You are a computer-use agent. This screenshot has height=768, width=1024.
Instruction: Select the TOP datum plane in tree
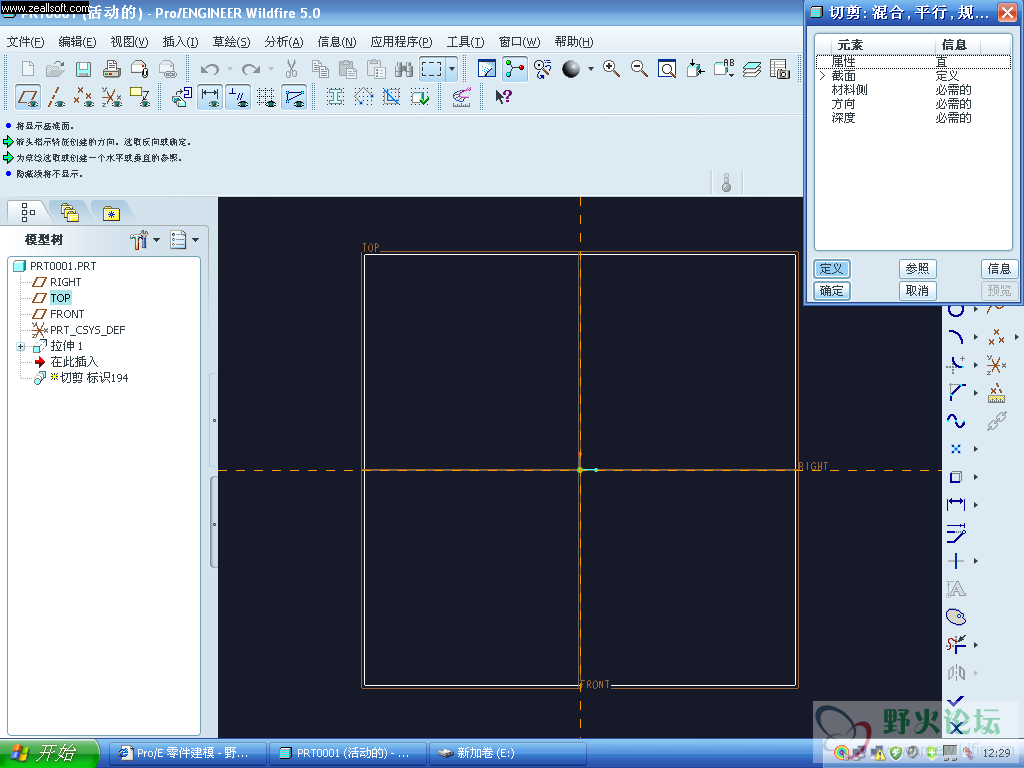tap(60, 298)
